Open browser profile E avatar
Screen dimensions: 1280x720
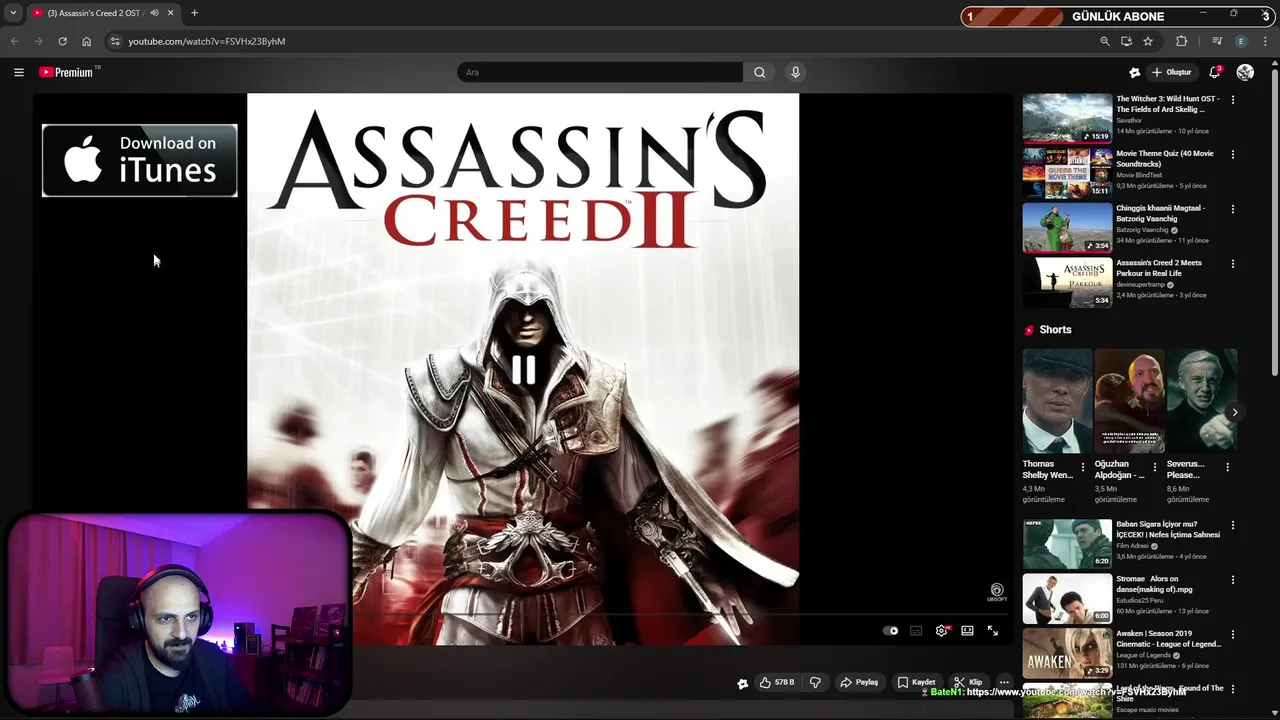(1241, 41)
